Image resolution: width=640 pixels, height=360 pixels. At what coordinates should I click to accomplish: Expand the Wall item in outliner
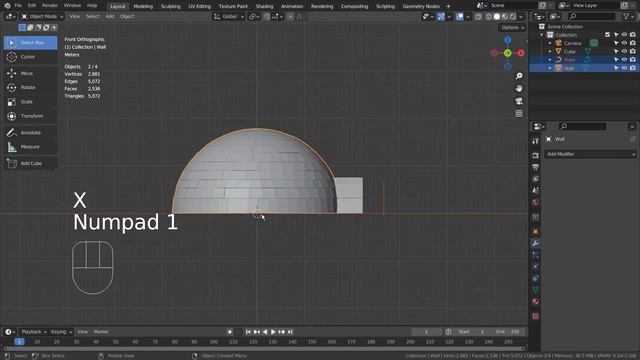point(550,68)
